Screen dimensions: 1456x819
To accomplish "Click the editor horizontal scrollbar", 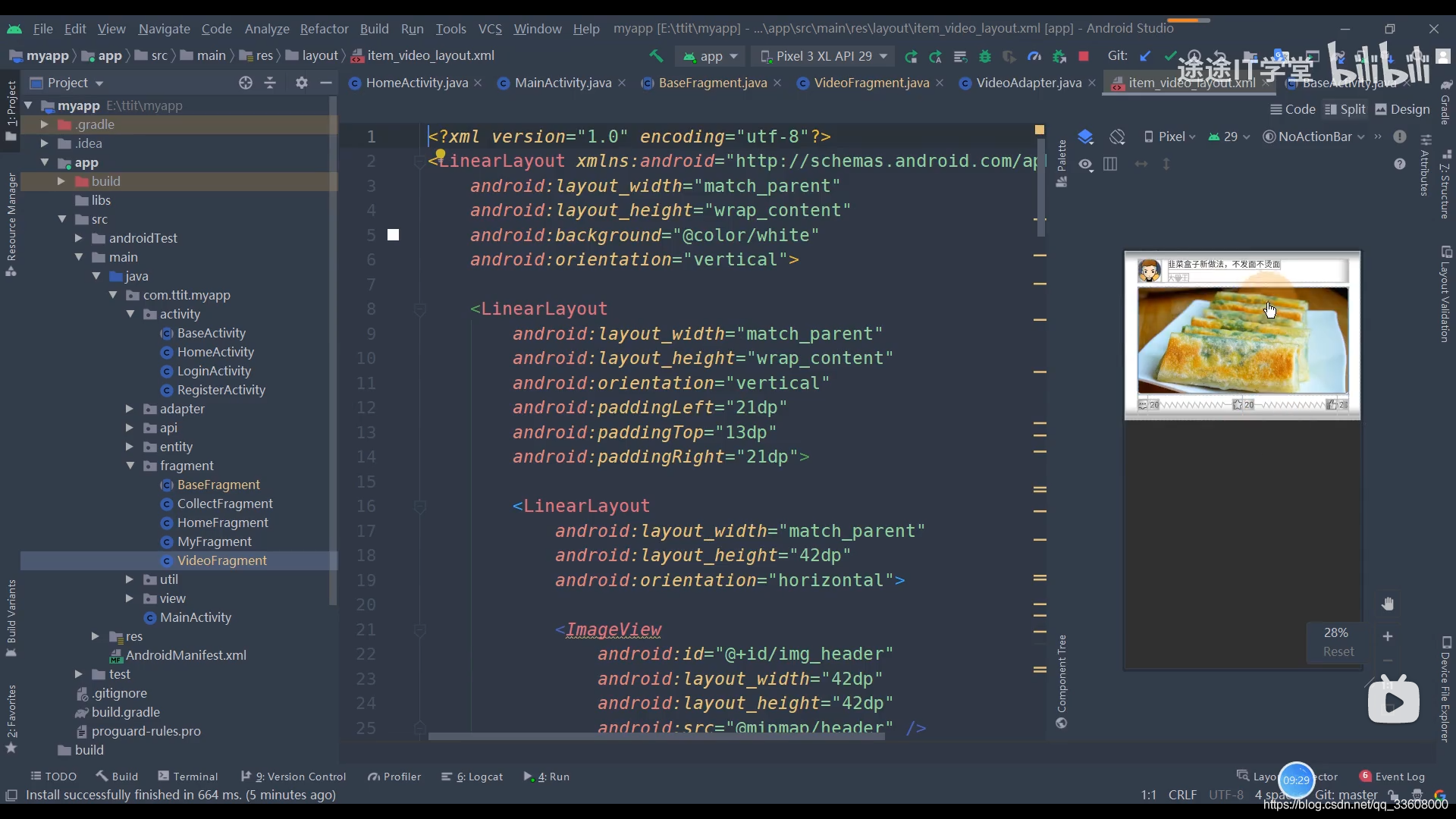I will click(656, 736).
